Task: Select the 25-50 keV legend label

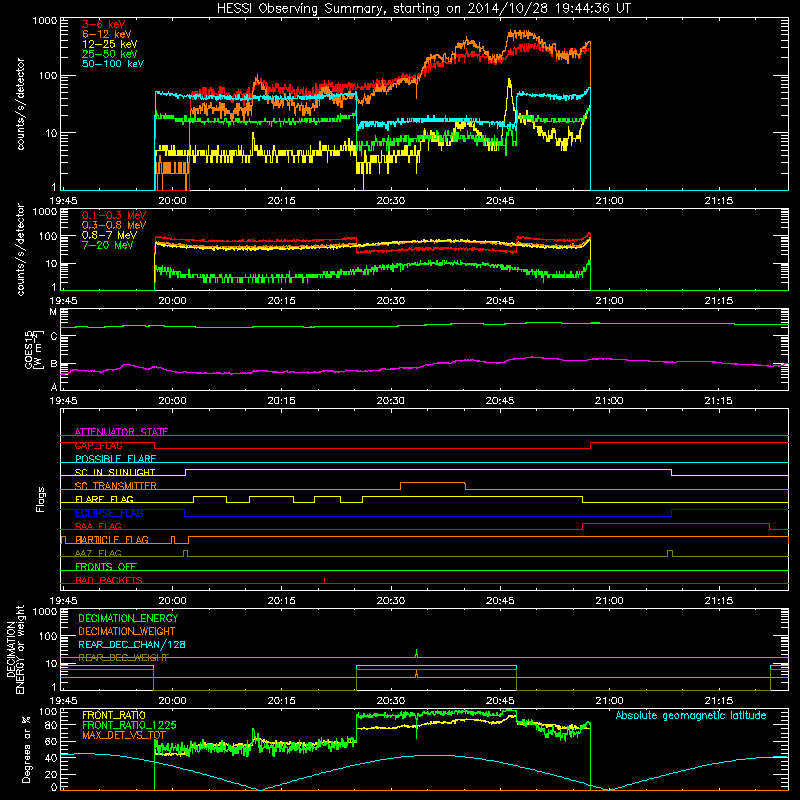Action: point(110,54)
